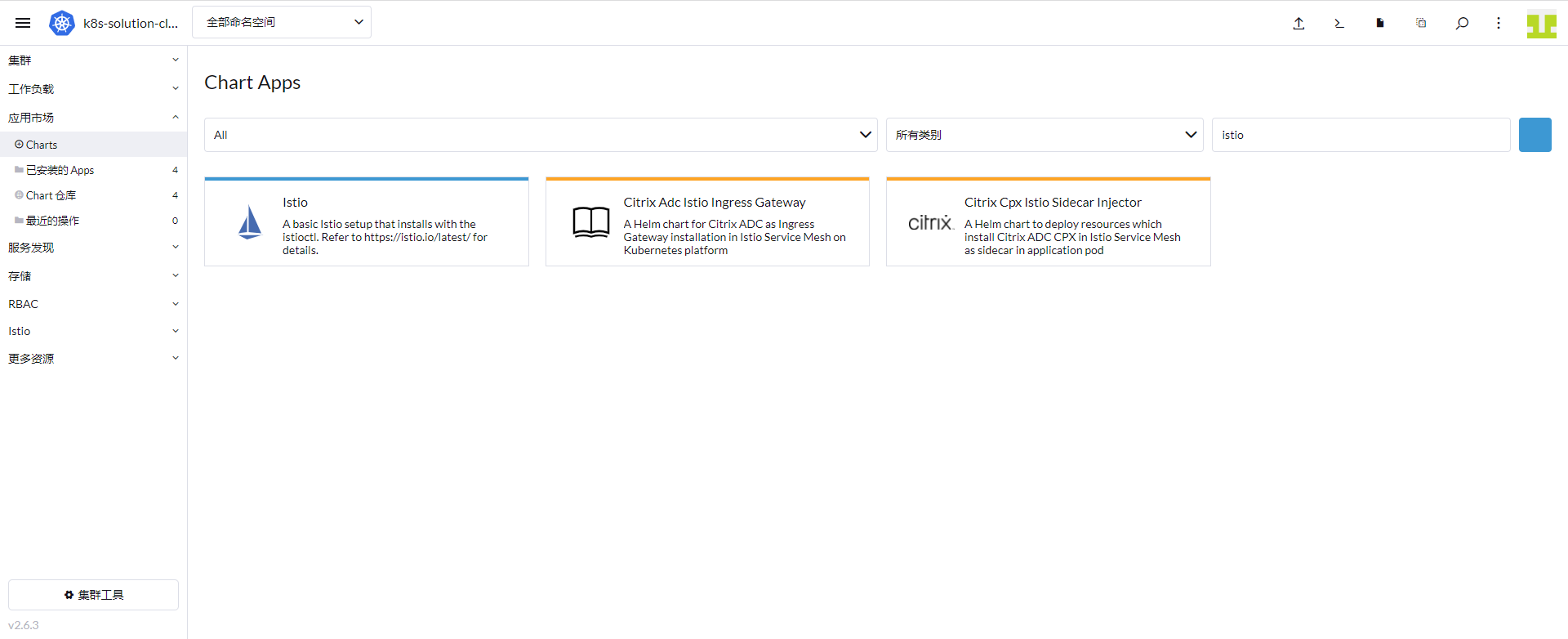Click the 集群工具 button
Screen dimensions: 1568x639
tap(93, 595)
